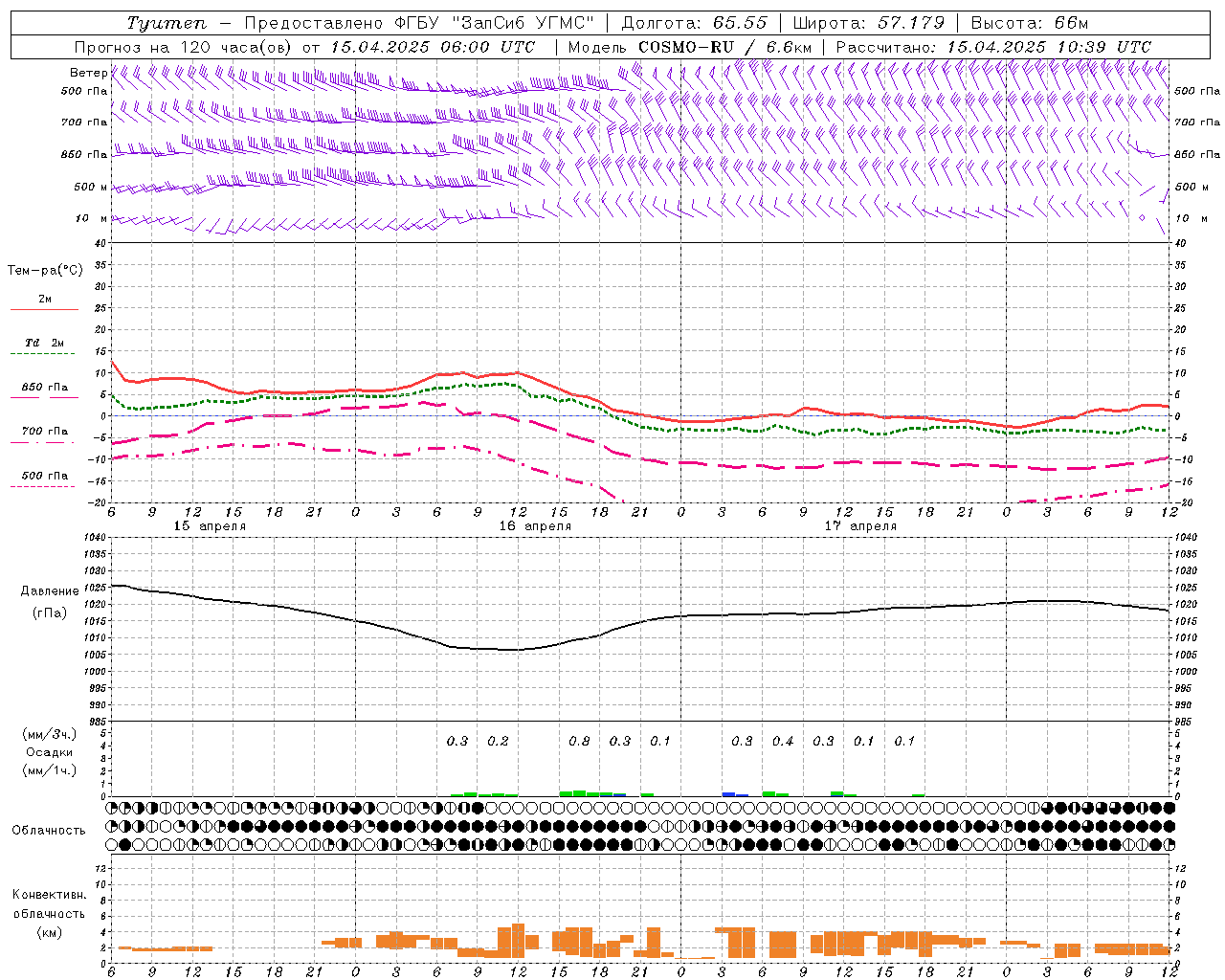Click the precipitation value "0.4"

(x=783, y=741)
